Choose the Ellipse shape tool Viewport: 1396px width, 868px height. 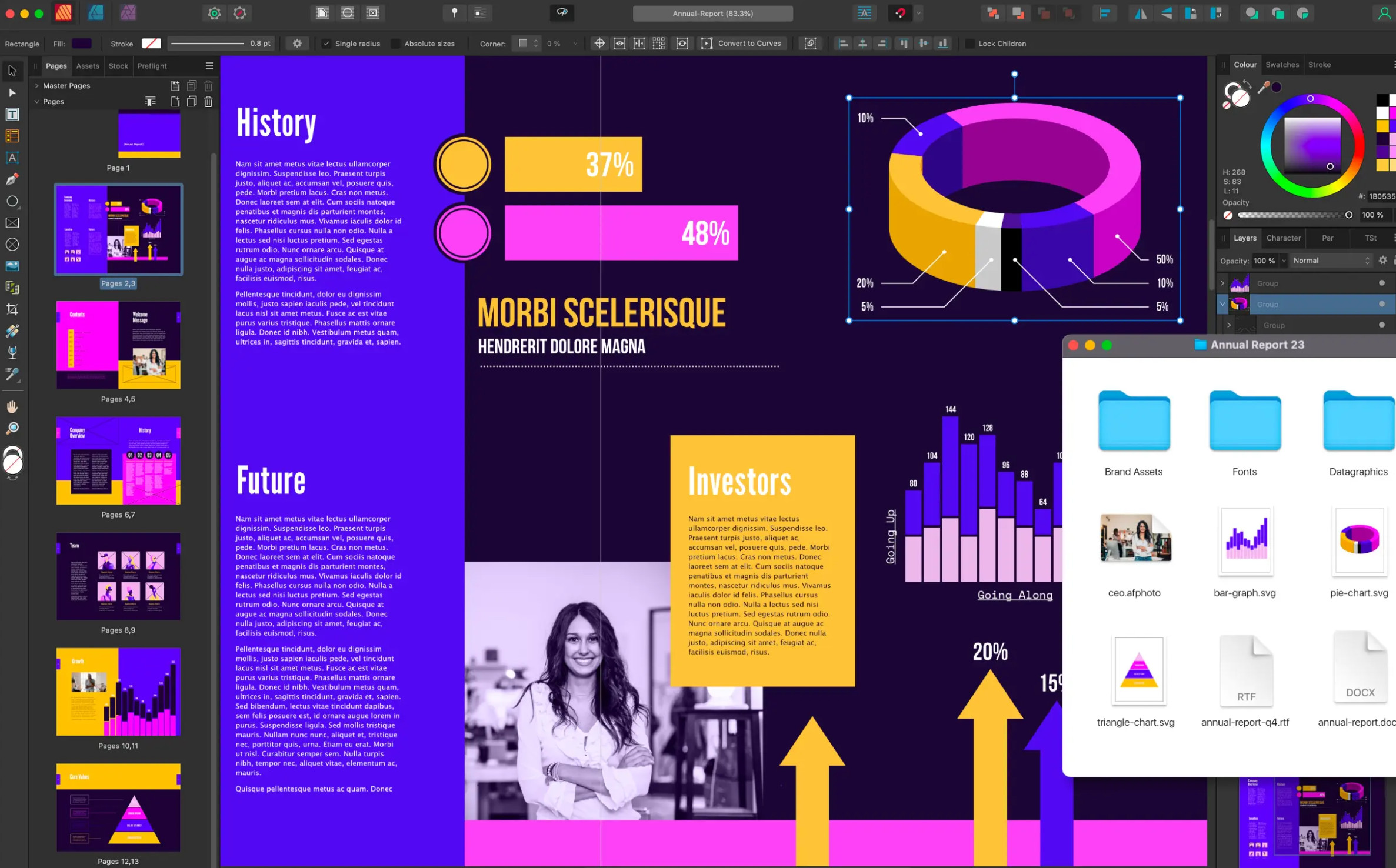coord(12,202)
